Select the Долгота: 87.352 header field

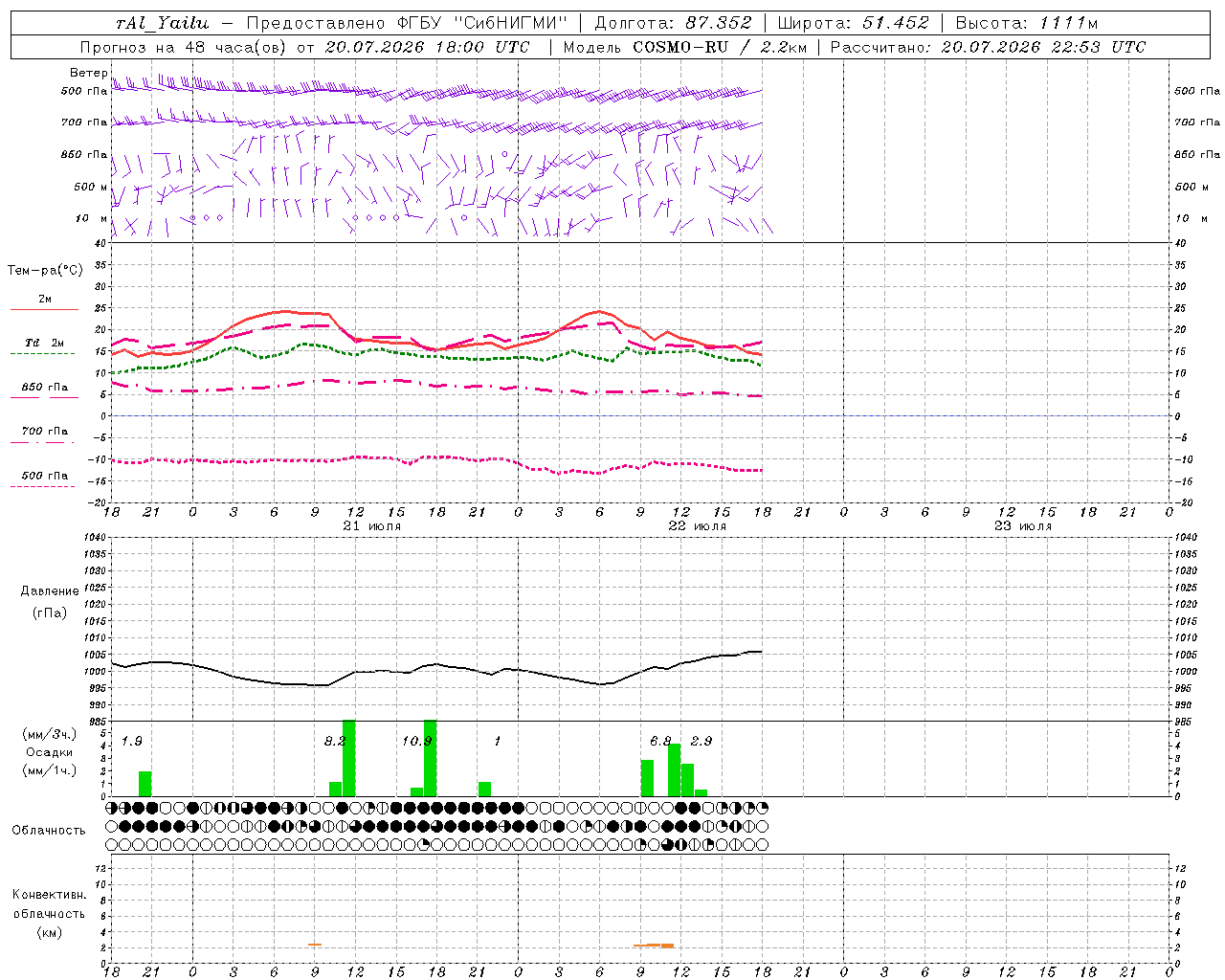674,23
